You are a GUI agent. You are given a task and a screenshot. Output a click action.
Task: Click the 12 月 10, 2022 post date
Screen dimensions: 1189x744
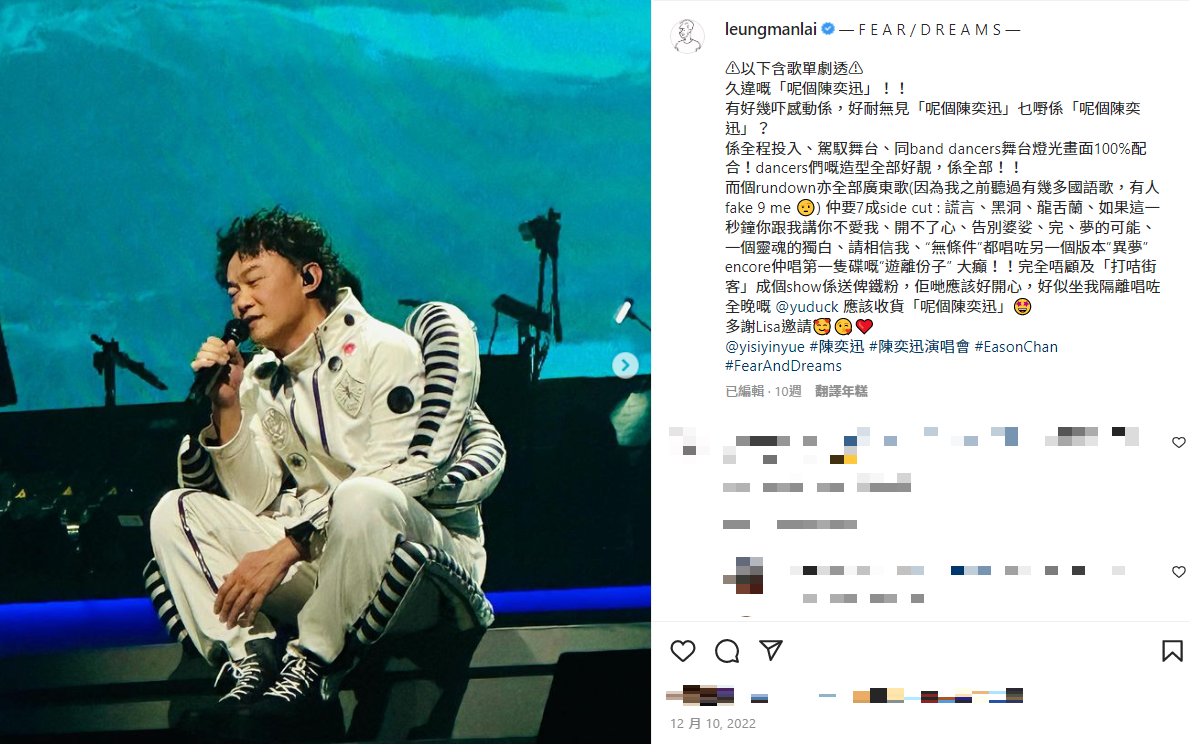(713, 724)
